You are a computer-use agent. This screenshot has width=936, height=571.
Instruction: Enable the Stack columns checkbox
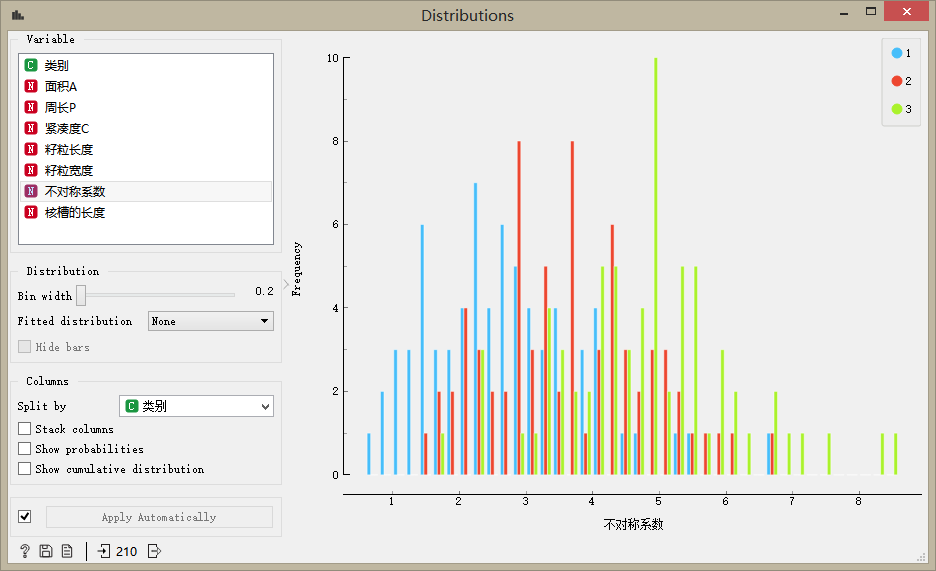[24, 429]
